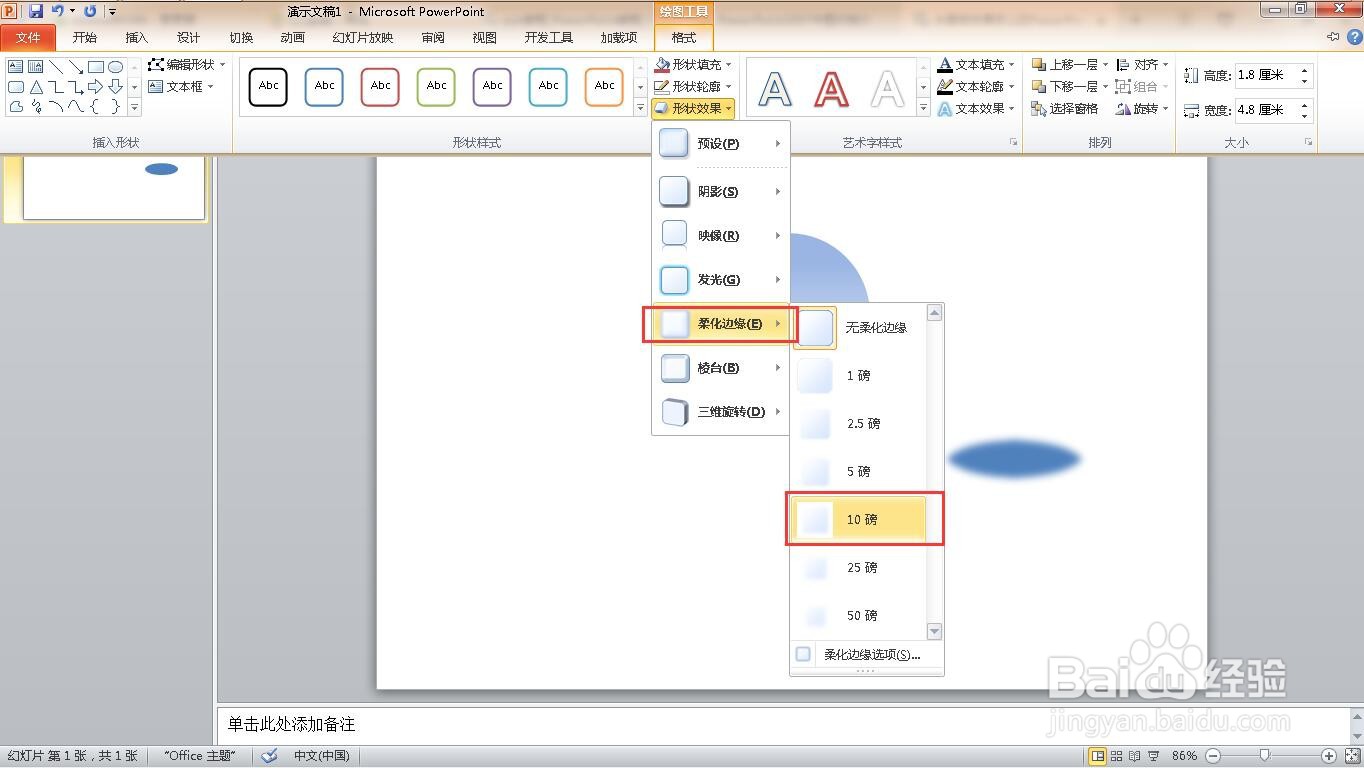Choose the orange outline Abc shape style
The image size is (1364, 768).
click(x=604, y=87)
